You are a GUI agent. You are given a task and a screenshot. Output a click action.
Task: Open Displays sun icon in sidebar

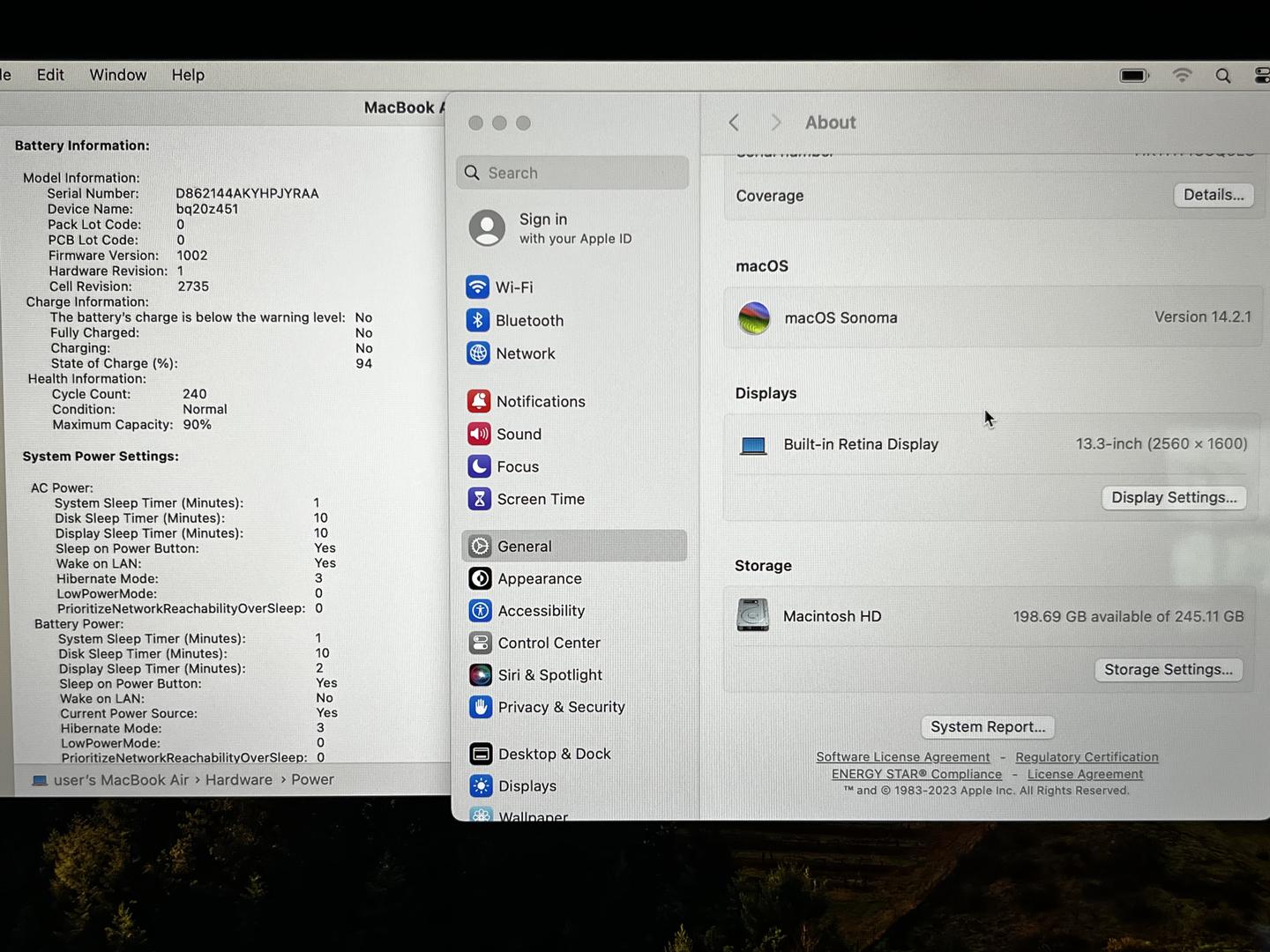tap(481, 785)
